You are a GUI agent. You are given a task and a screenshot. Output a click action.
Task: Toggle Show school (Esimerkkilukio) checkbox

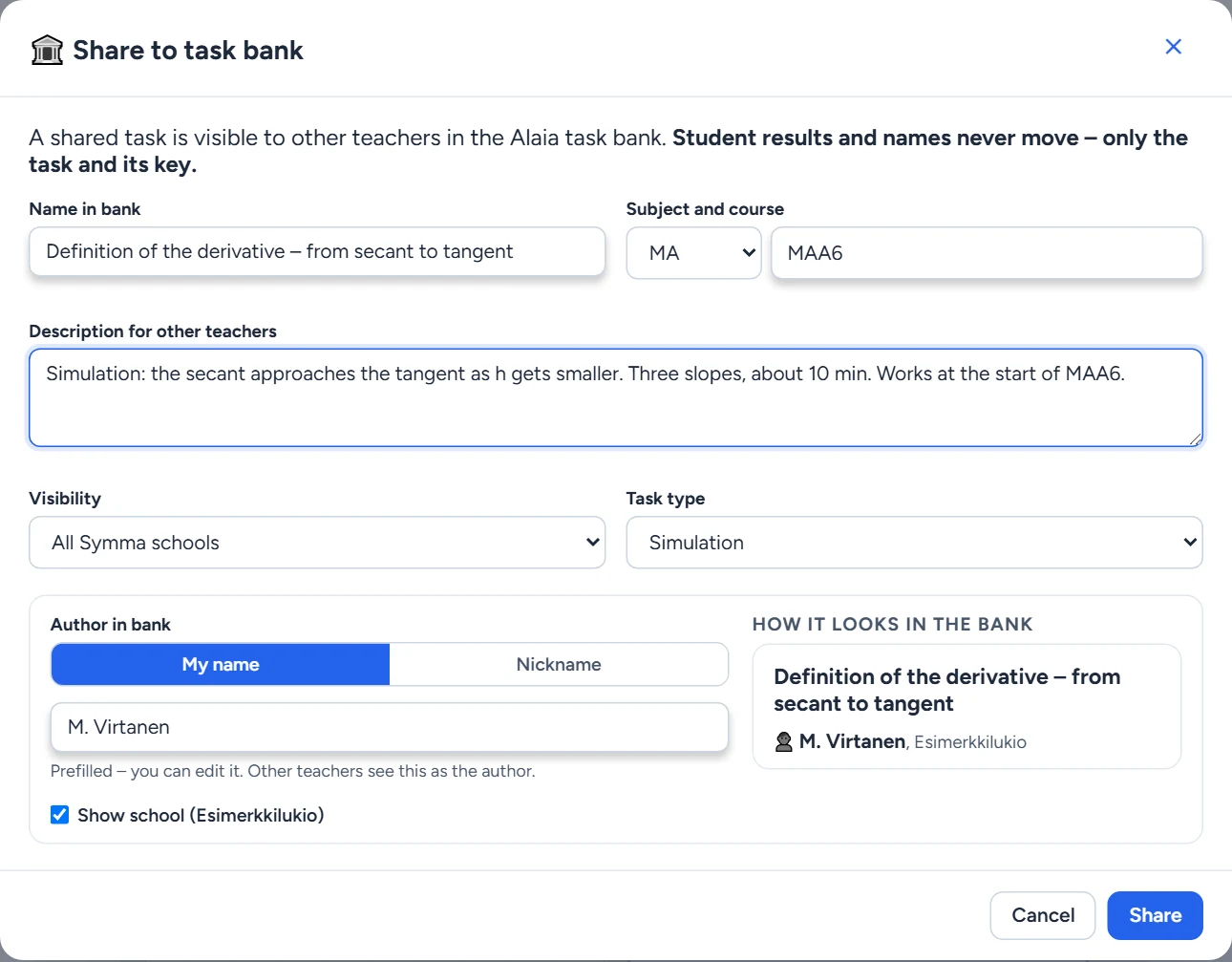pos(59,815)
